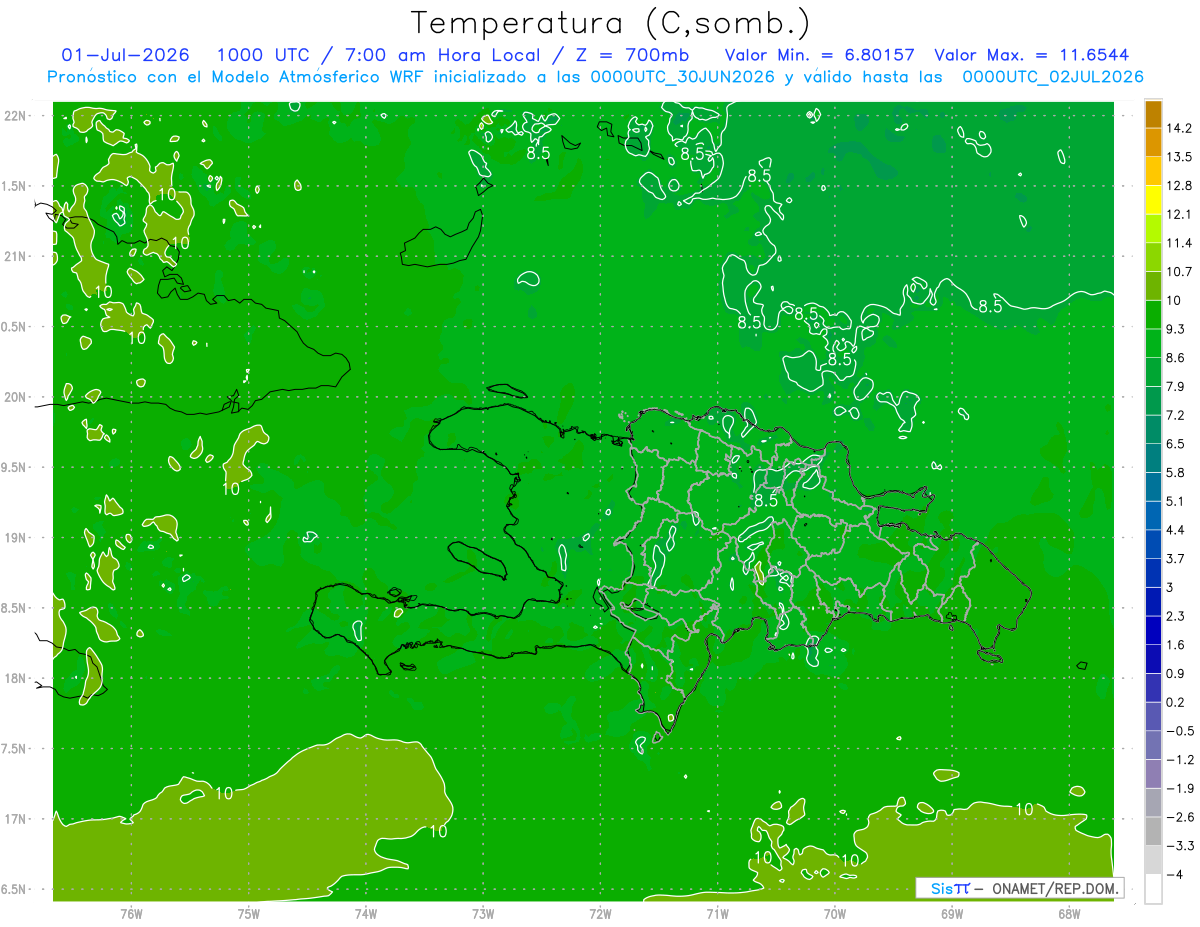The width and height of the screenshot is (1200, 927).
Task: Click the '-0.5' color scale label
Action: click(x=1181, y=731)
